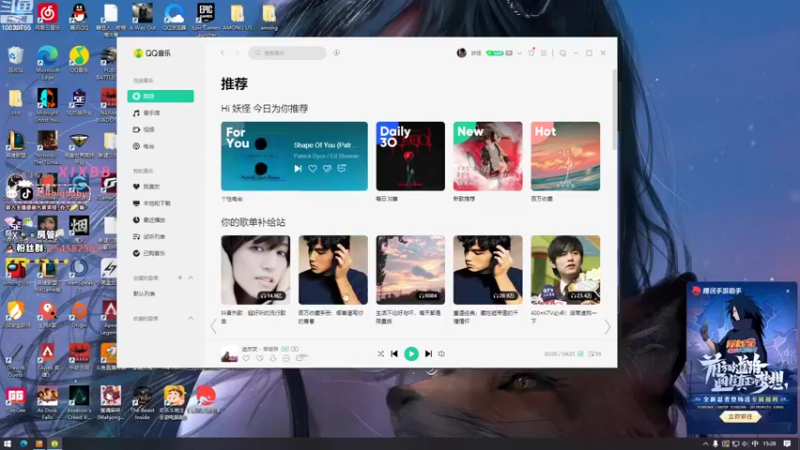This screenshot has width=800, height=450.
Task: Go forward with the right arrow in QQ Music
Action: tap(237, 53)
